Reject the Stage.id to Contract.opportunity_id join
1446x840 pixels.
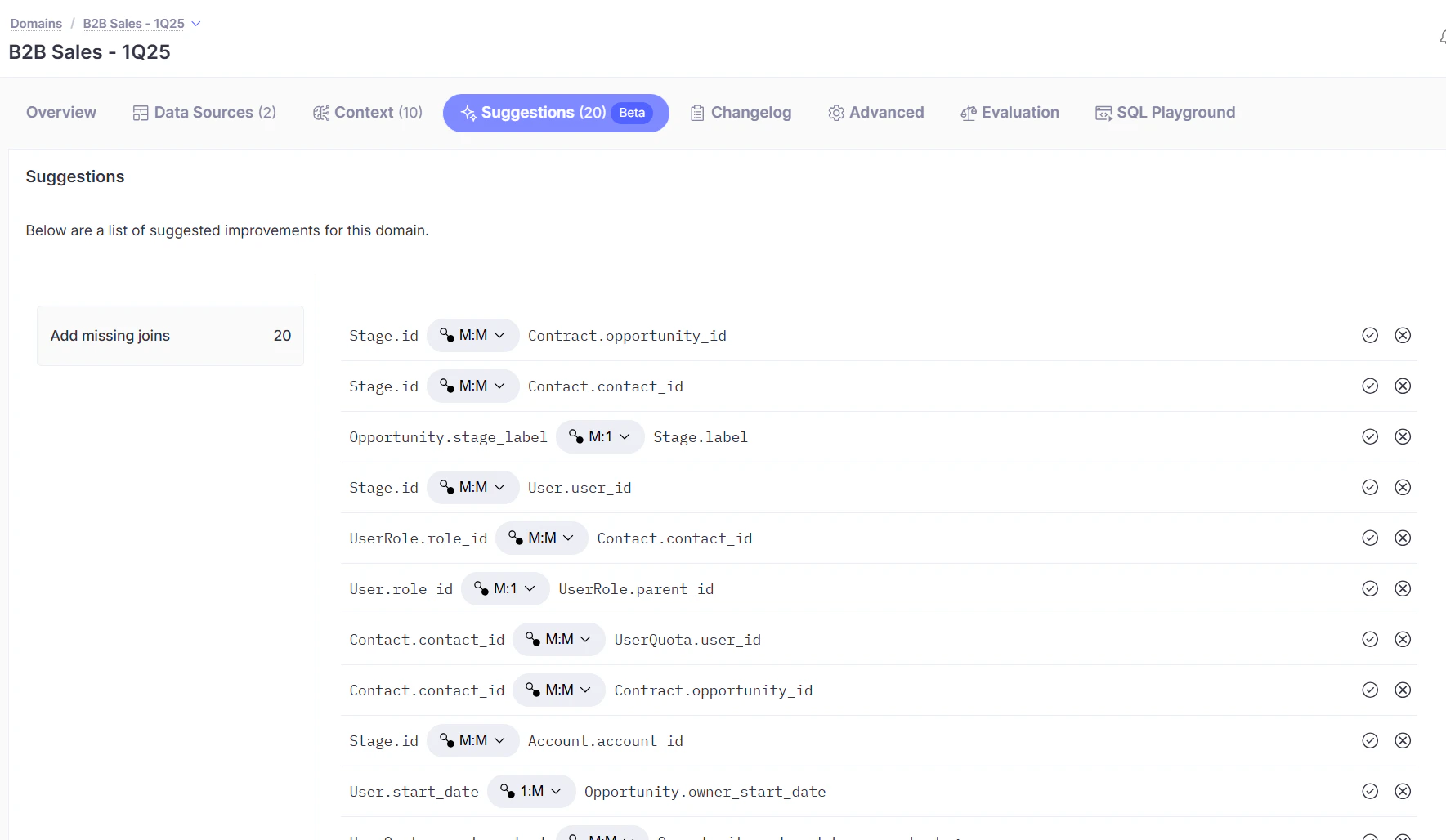pos(1403,335)
